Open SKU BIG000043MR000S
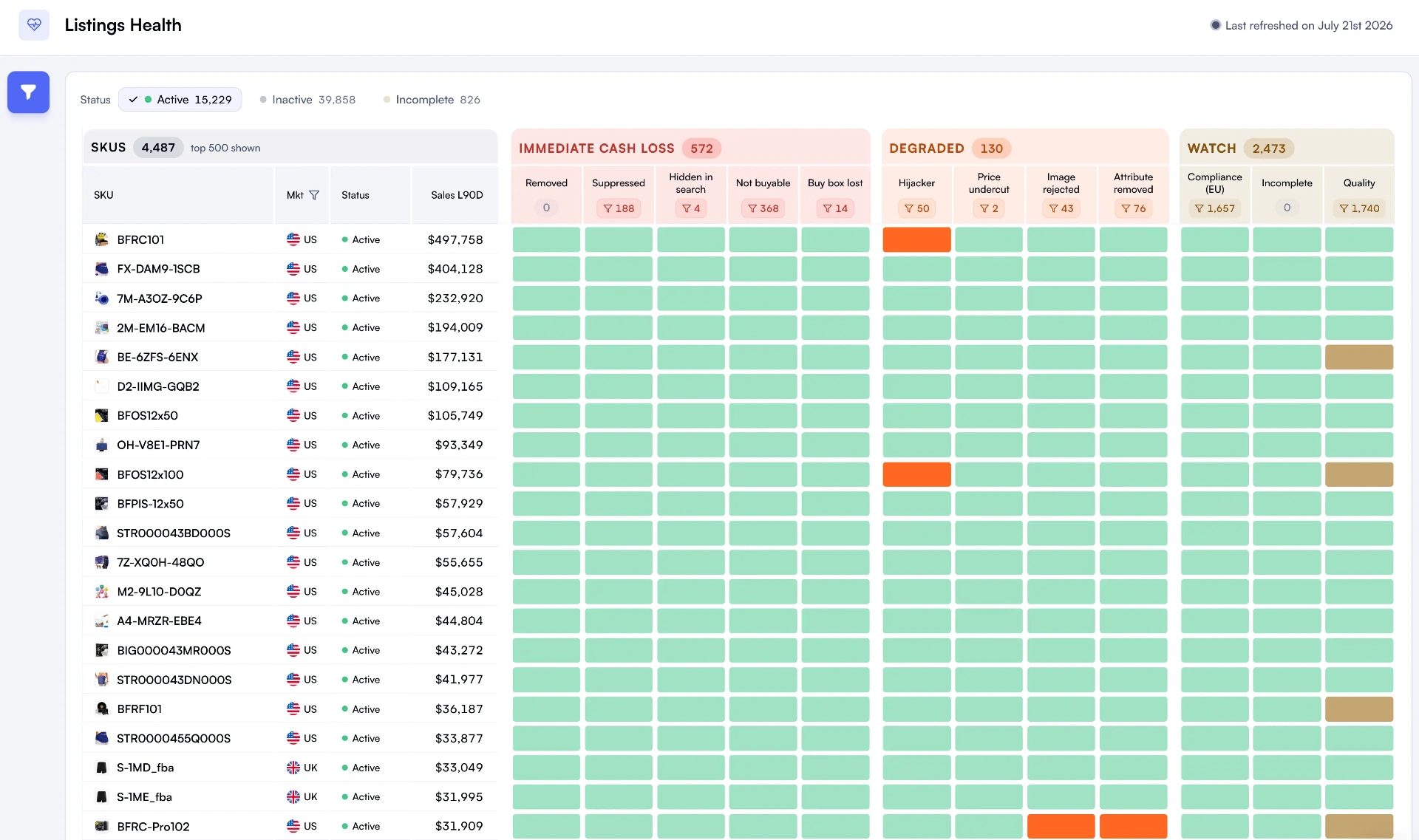This screenshot has height=840, width=1419. pos(174,650)
